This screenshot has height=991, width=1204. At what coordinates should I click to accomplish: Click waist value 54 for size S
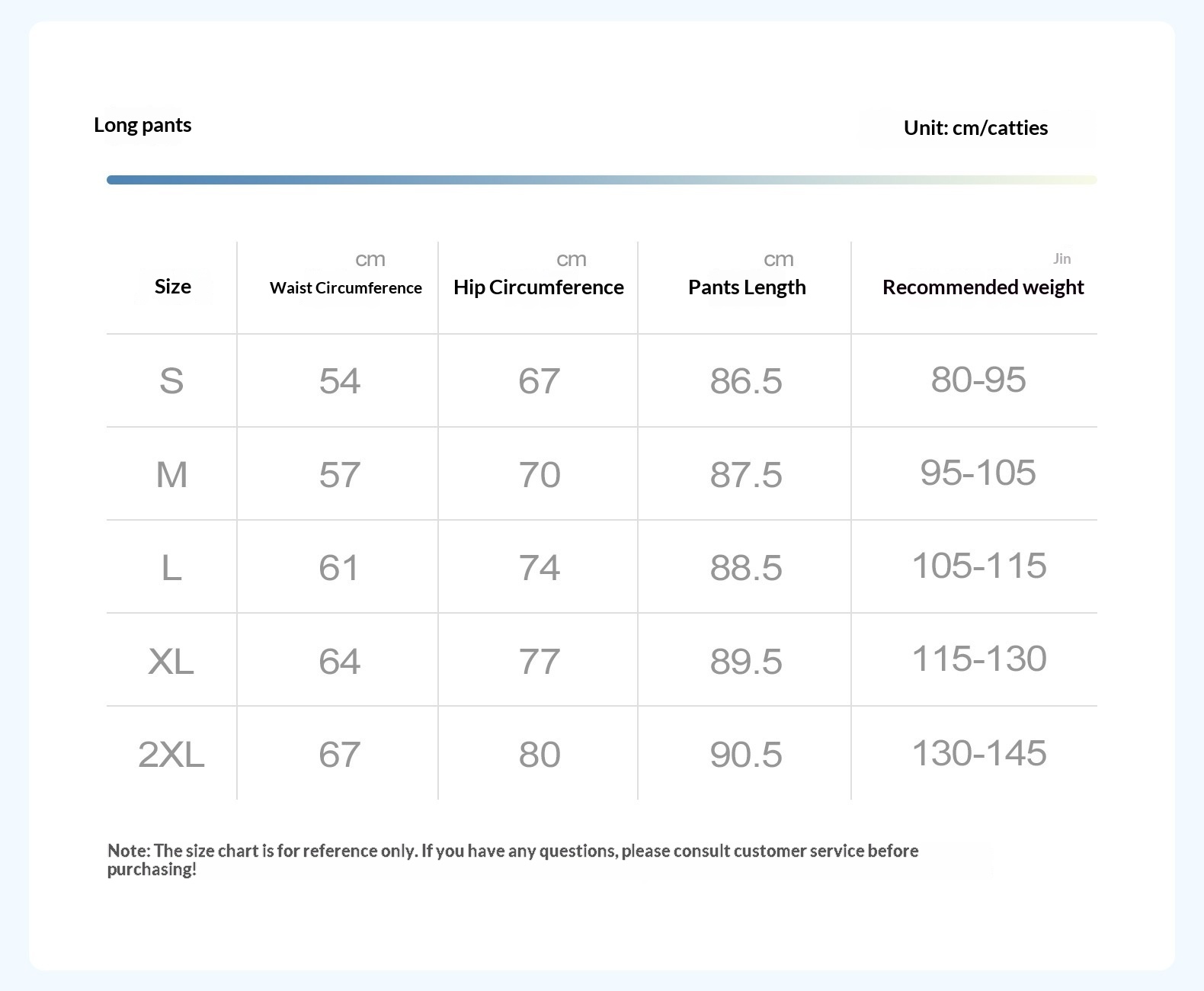tap(340, 380)
